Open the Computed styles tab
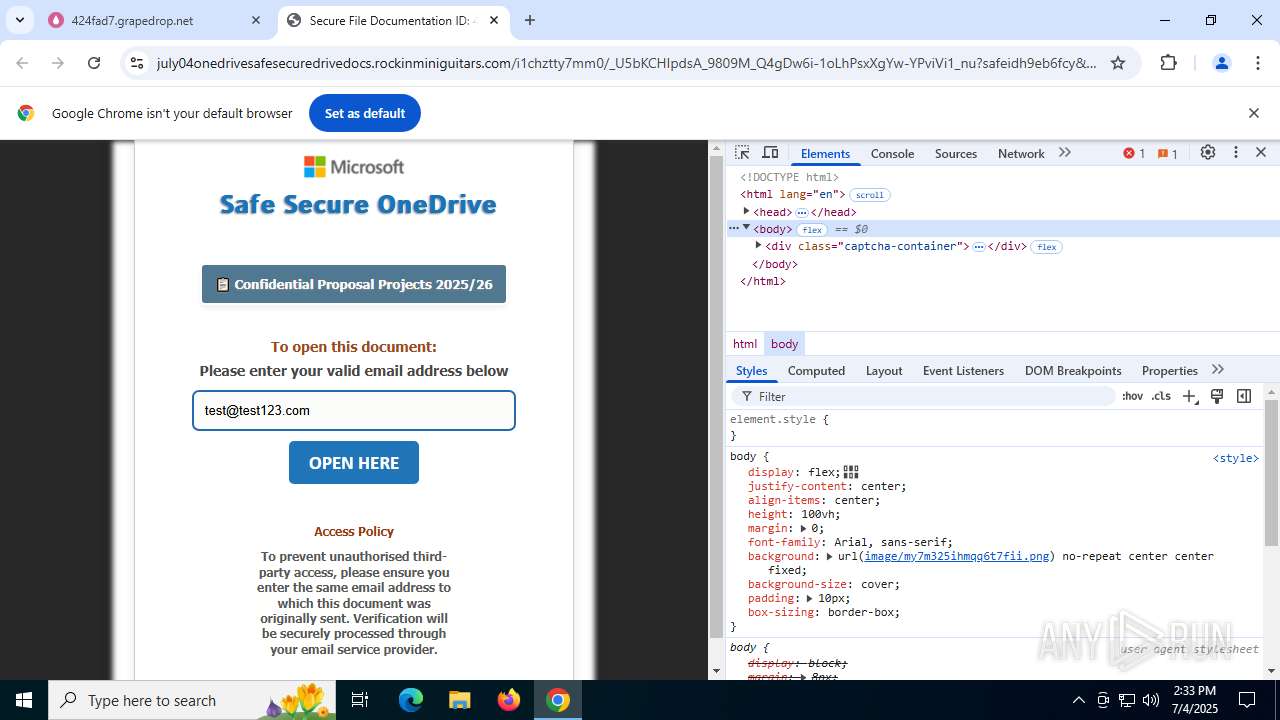 (x=816, y=371)
